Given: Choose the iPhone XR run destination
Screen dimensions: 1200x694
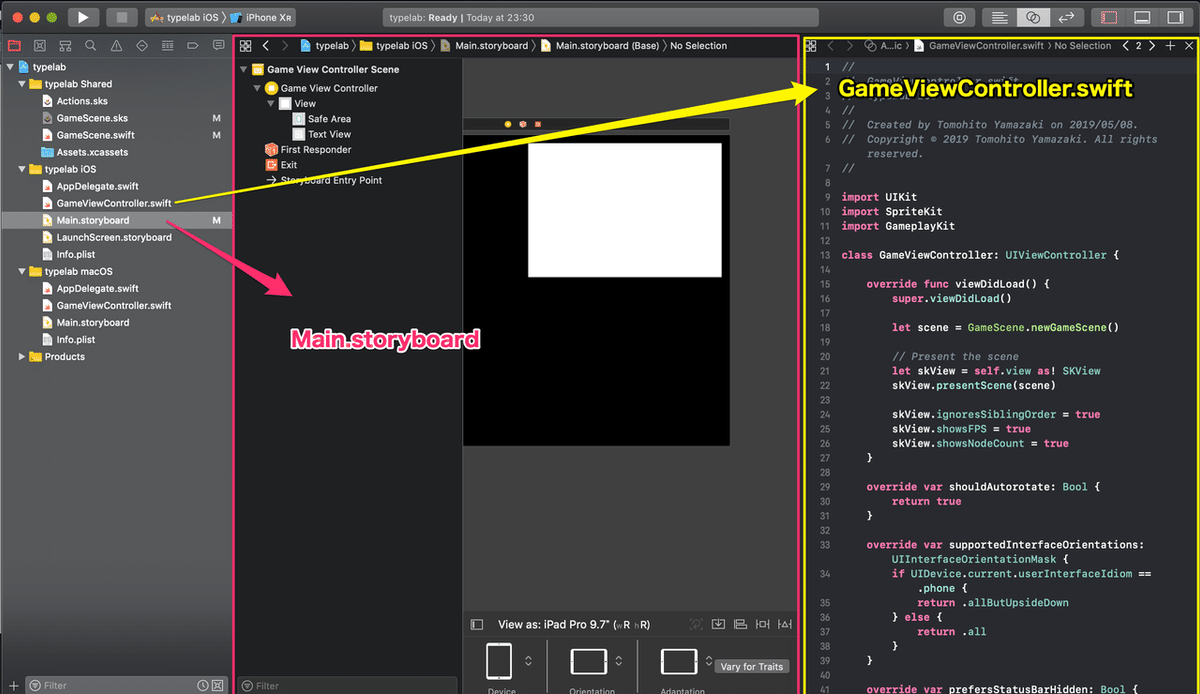Looking at the screenshot, I should pyautogui.click(x=262, y=17).
